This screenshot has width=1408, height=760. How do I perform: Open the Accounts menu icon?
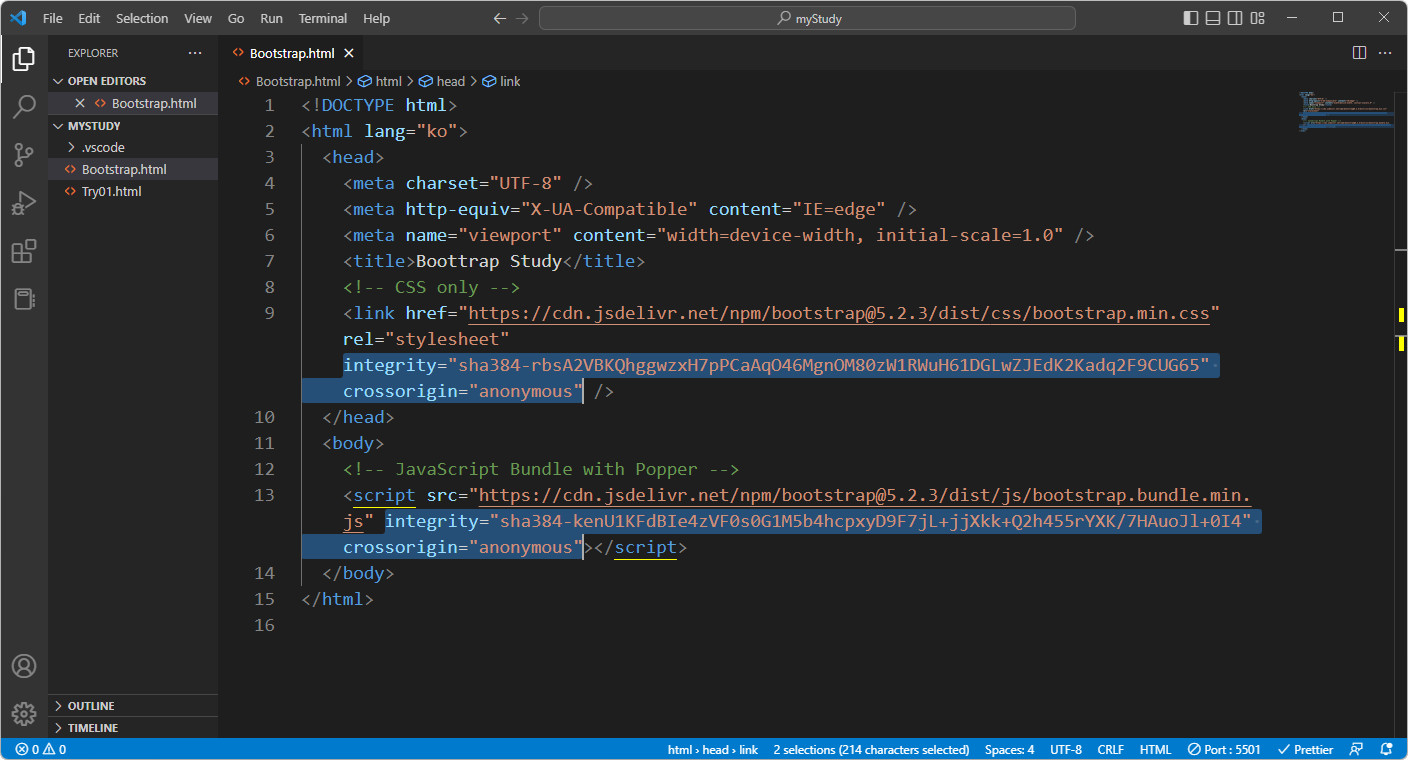[24, 666]
